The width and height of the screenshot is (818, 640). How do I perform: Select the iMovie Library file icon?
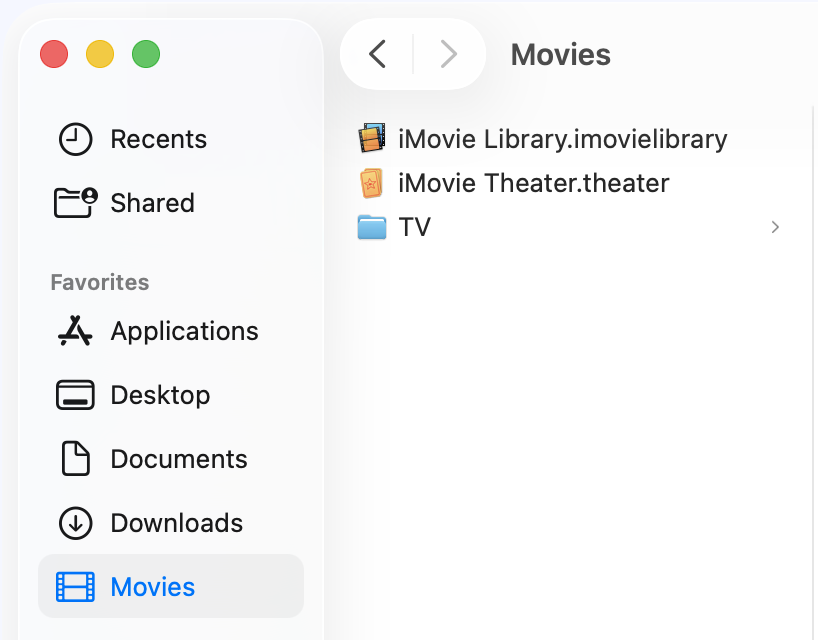[372, 139]
